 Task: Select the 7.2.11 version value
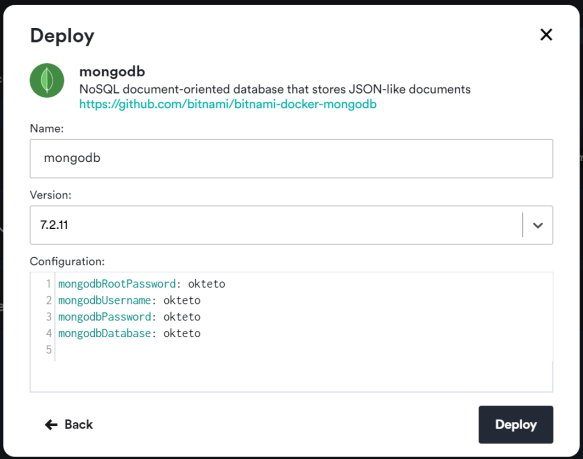coord(54,225)
